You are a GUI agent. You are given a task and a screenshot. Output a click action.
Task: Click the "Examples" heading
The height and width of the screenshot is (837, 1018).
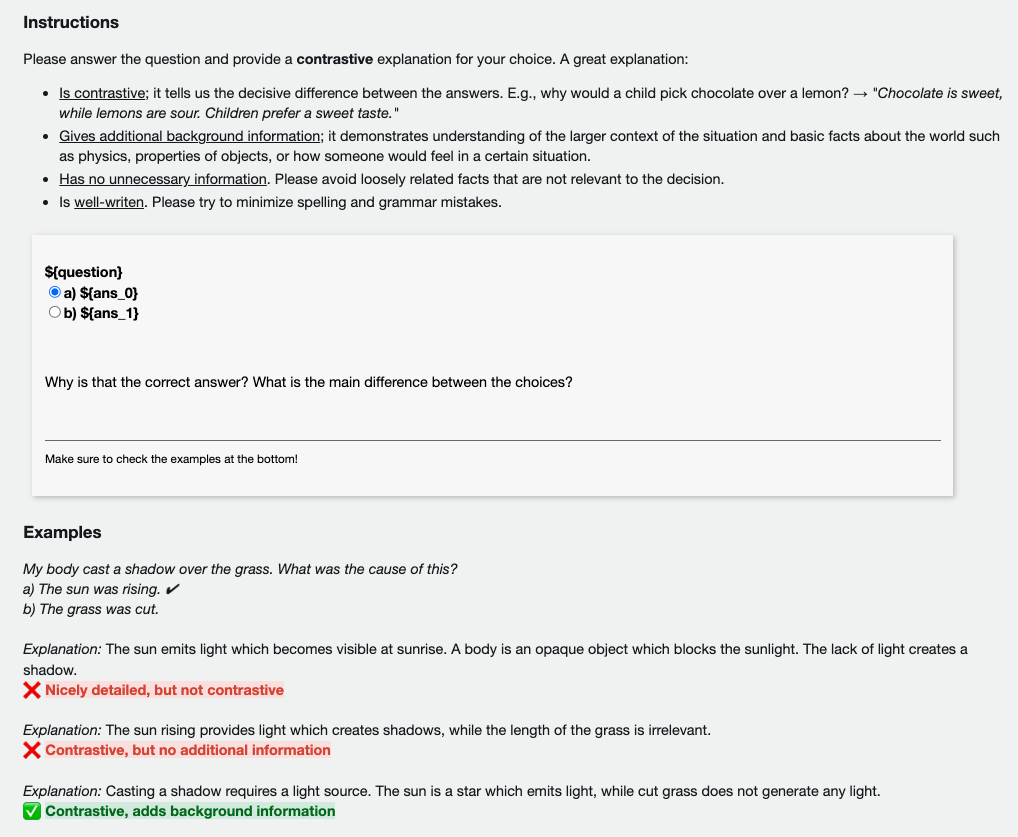[x=62, y=532]
